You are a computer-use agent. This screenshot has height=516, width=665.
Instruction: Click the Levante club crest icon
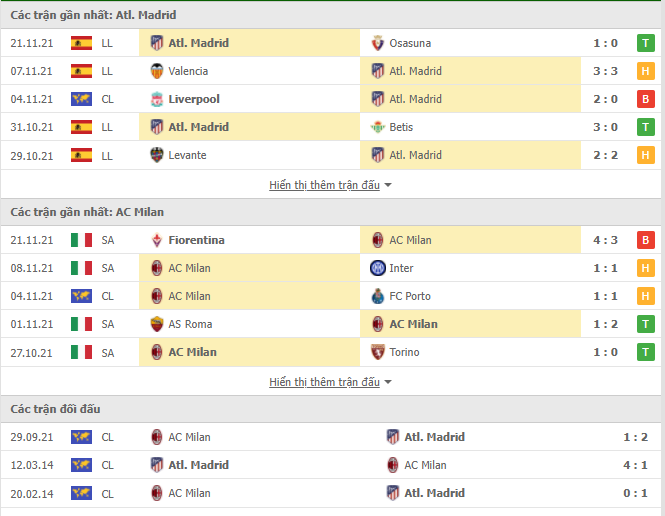tap(156, 155)
